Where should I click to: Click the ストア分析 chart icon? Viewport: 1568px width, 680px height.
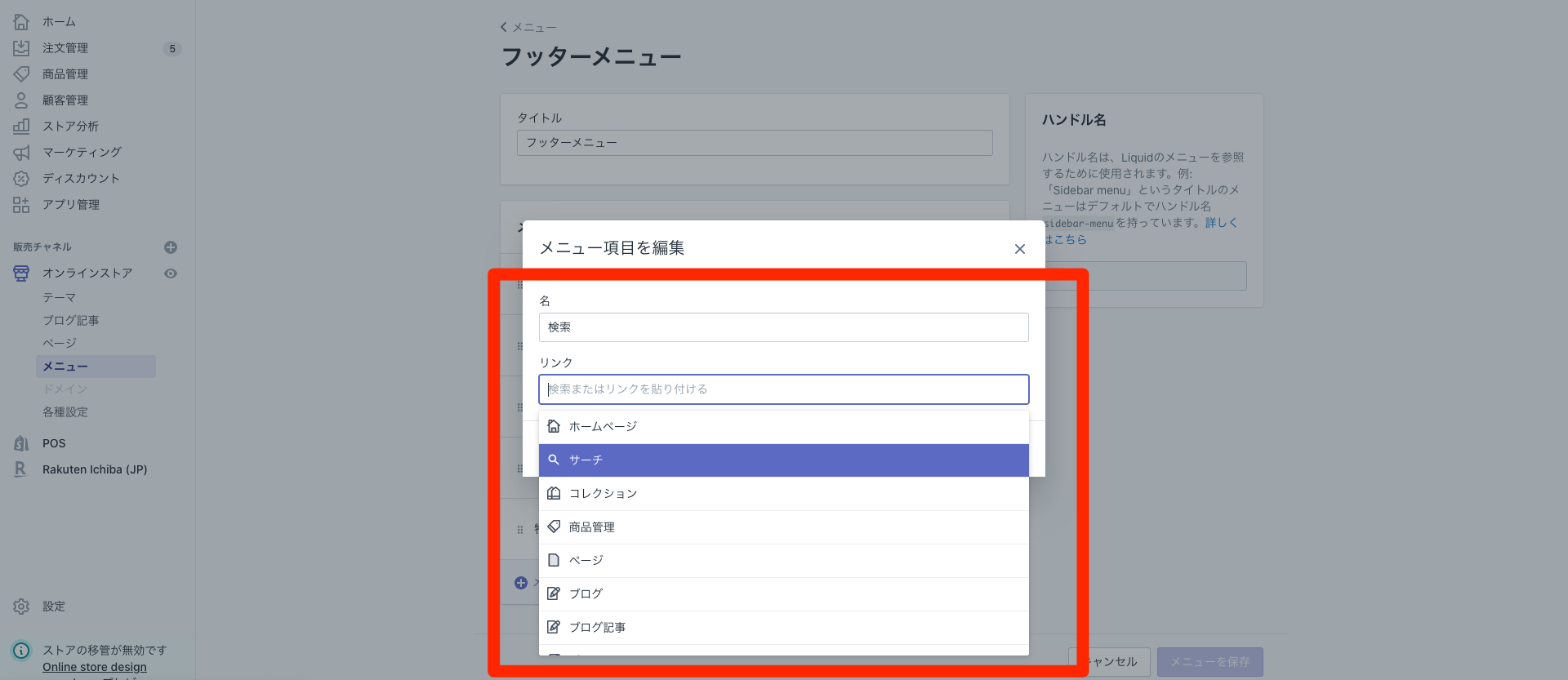tap(21, 127)
